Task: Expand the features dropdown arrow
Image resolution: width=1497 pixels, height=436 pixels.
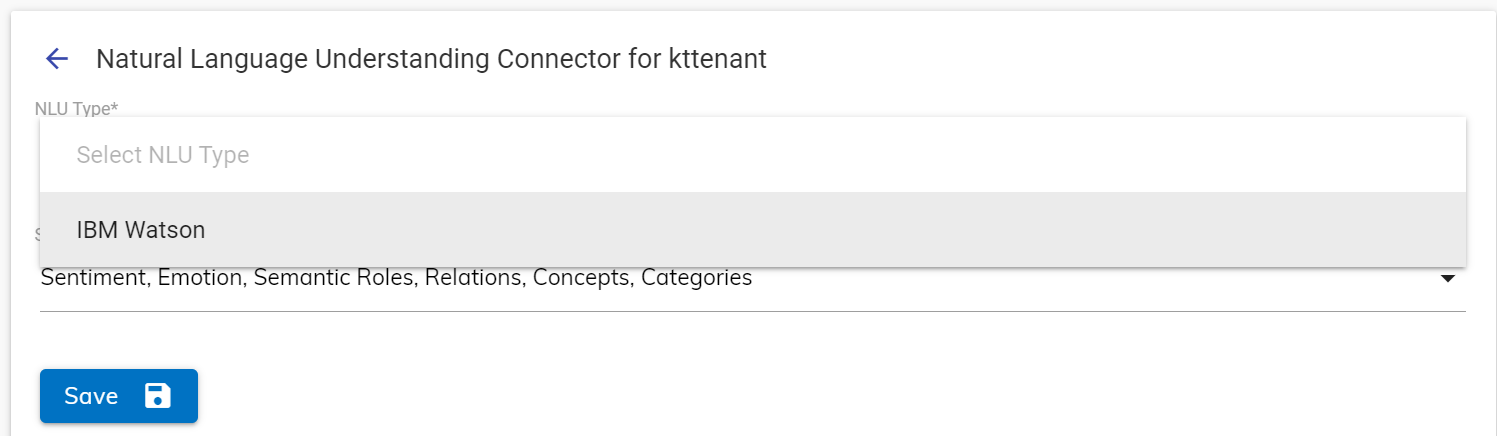Action: [x=1447, y=279]
